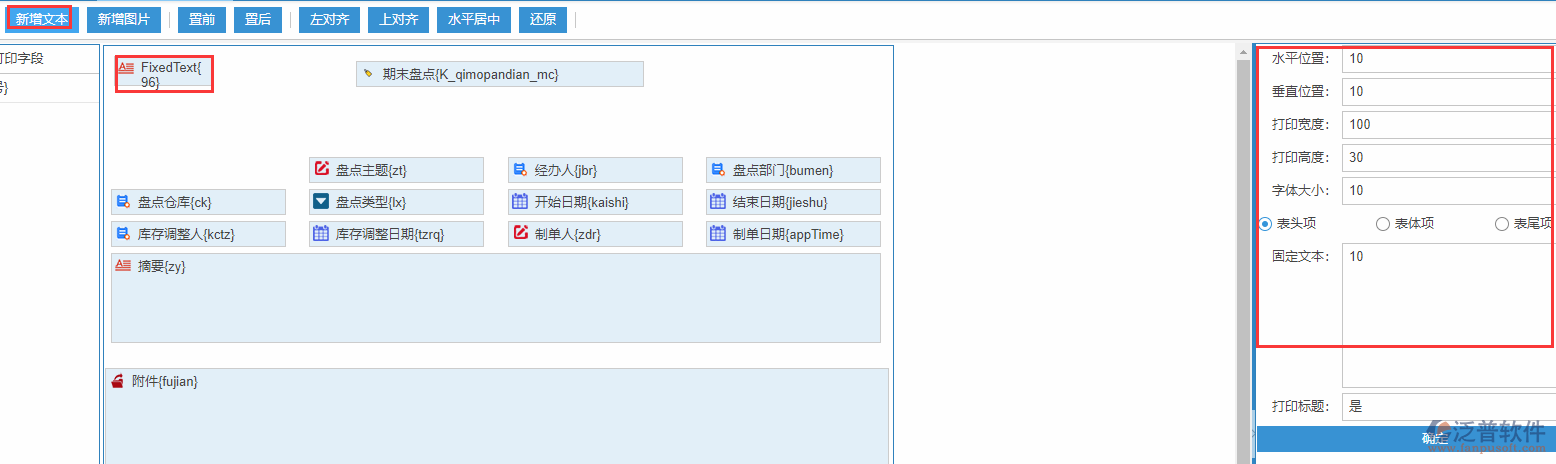Open the 打印标题 dropdown

1448,407
